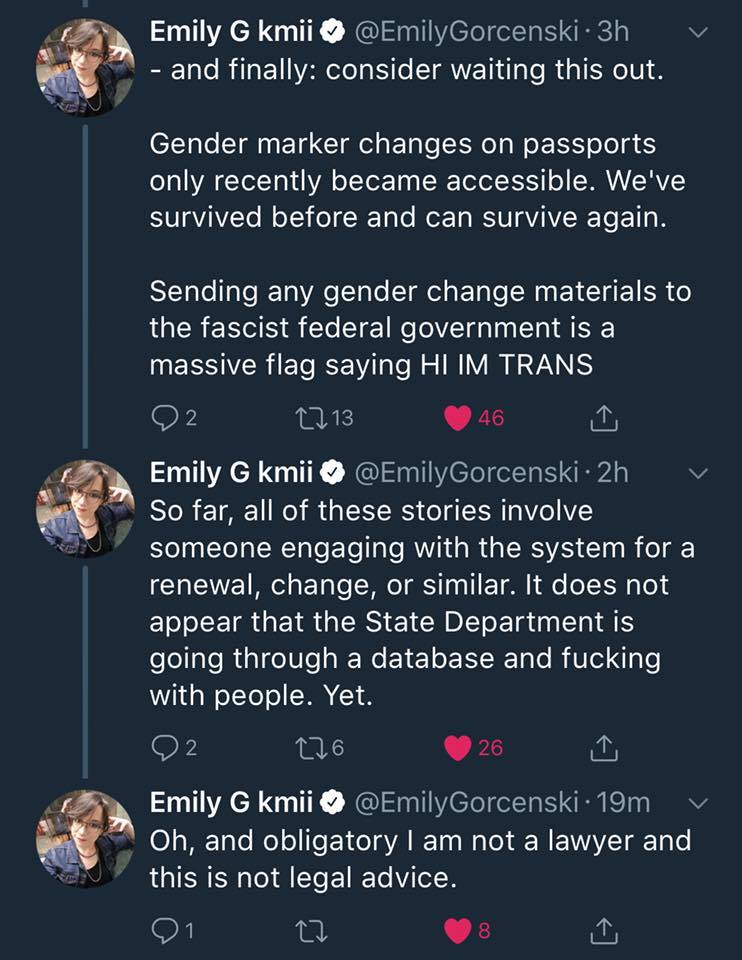Open @EmilyGorcenski handle on the 3h tweet
Viewport: 742px width, 960px height.
(x=467, y=32)
